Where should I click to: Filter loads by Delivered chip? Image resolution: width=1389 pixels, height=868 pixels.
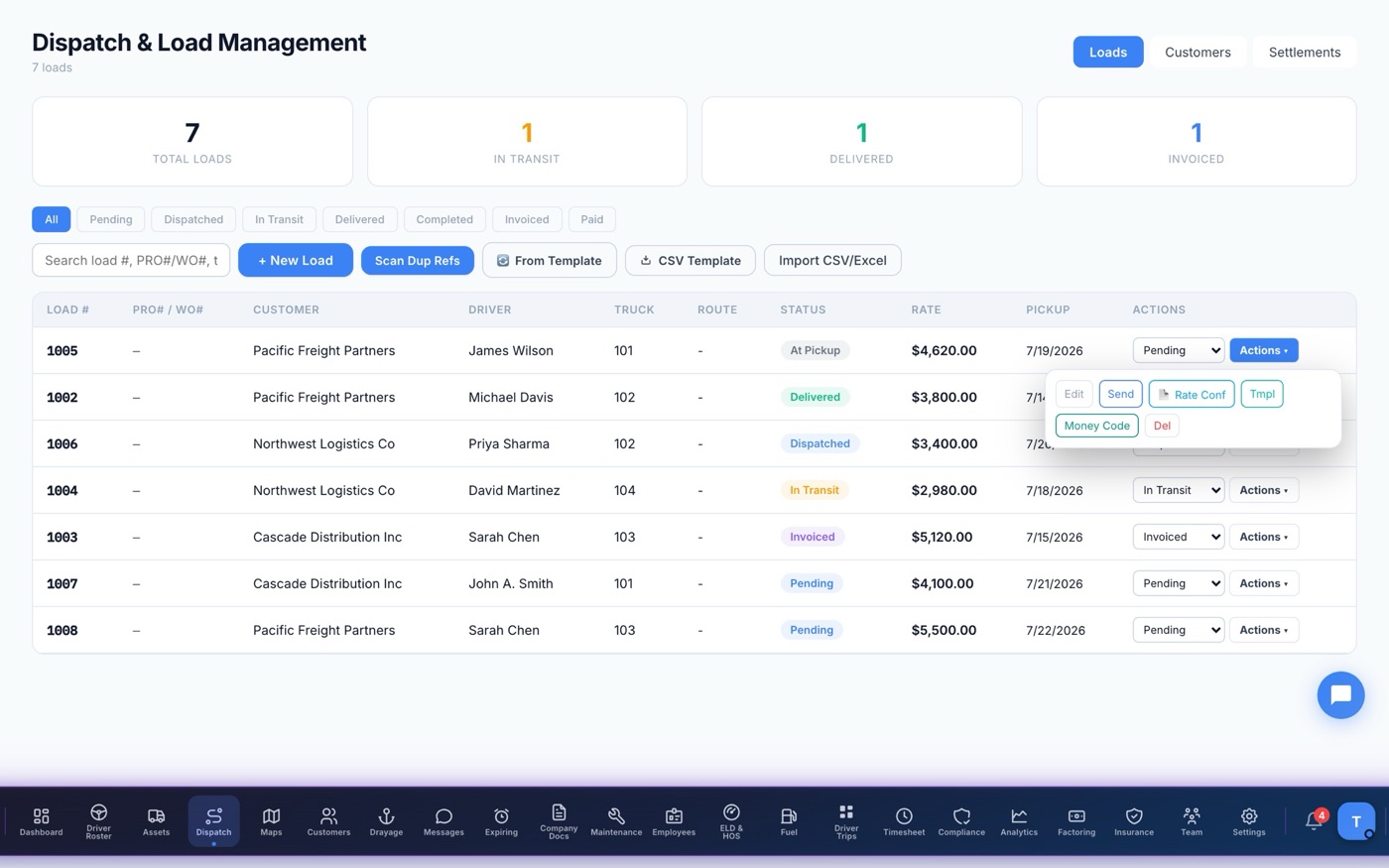tap(359, 219)
